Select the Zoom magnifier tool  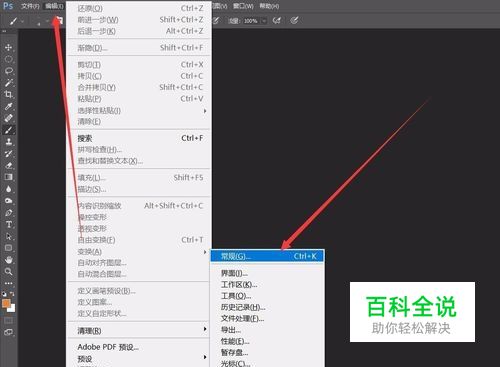click(9, 272)
